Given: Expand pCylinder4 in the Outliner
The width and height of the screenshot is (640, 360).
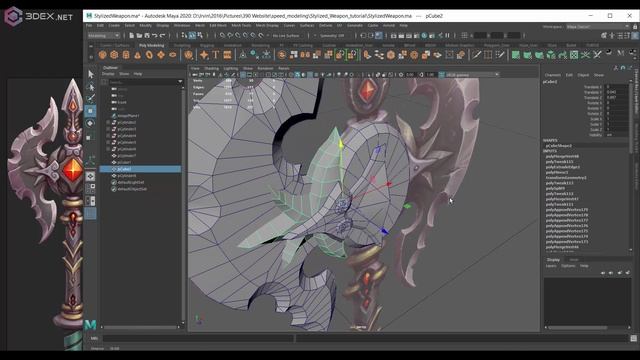Looking at the screenshot, I should pyautogui.click(x=108, y=136).
